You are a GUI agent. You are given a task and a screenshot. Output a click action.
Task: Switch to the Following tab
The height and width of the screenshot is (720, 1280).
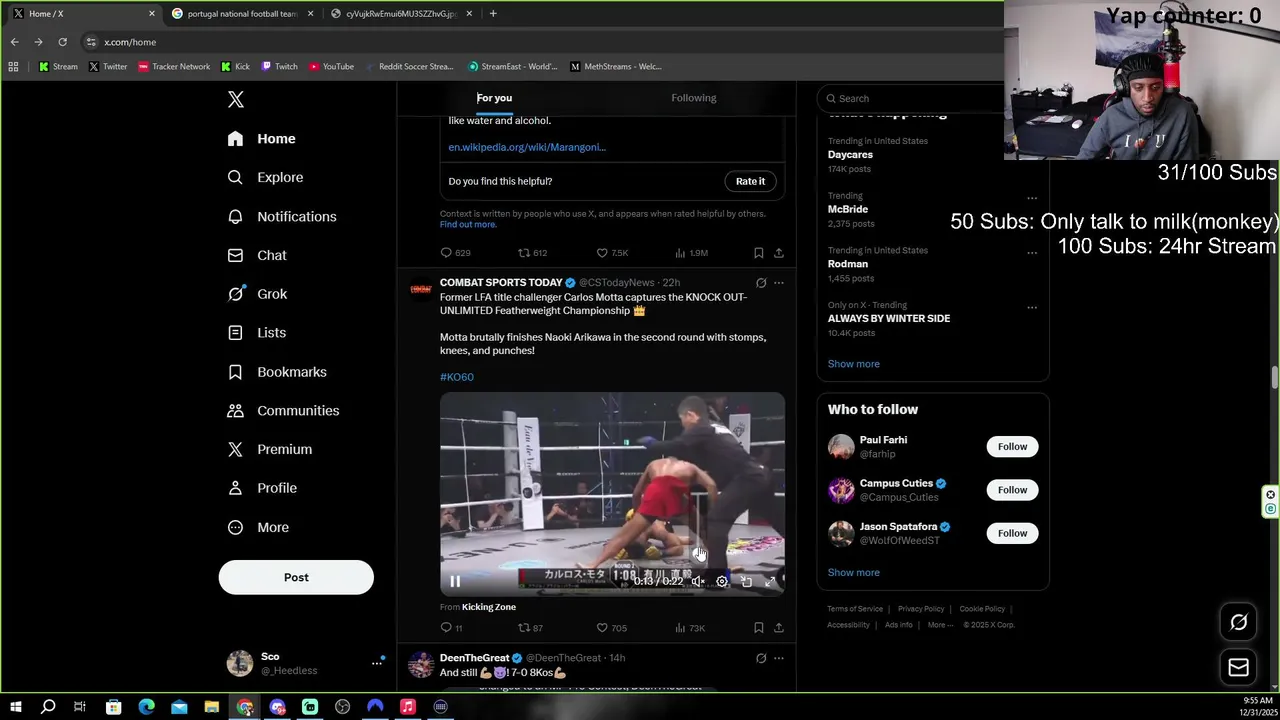(x=694, y=98)
